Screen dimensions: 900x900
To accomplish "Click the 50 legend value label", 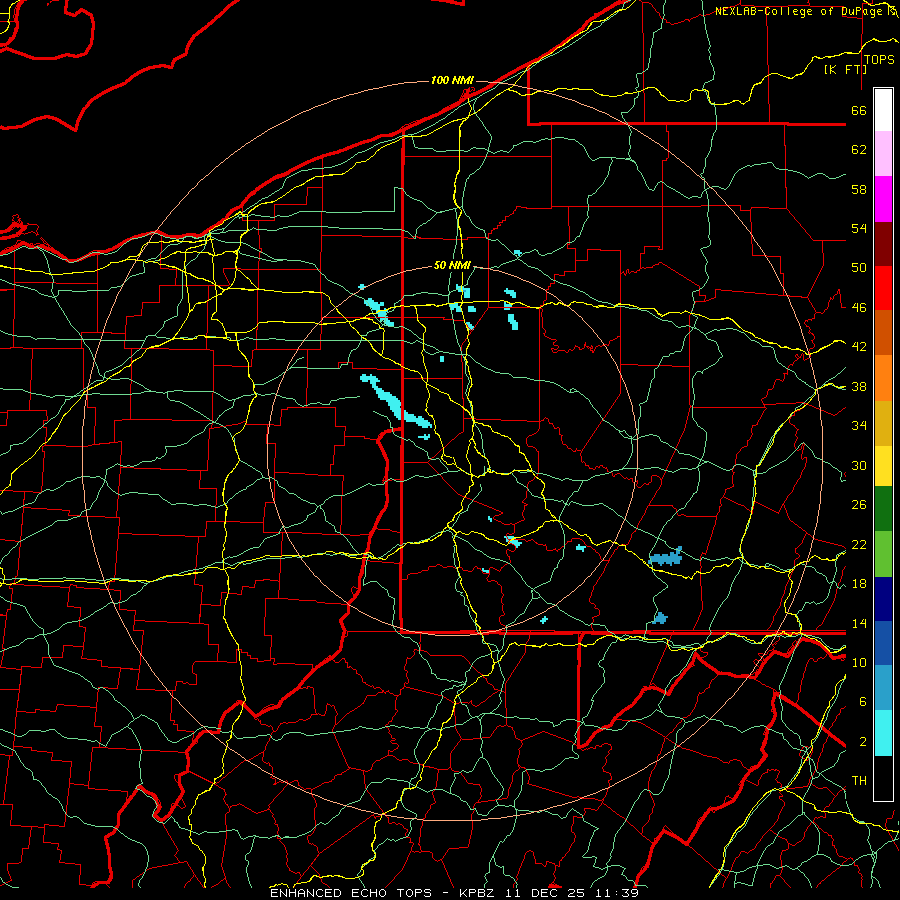I will (x=859, y=268).
